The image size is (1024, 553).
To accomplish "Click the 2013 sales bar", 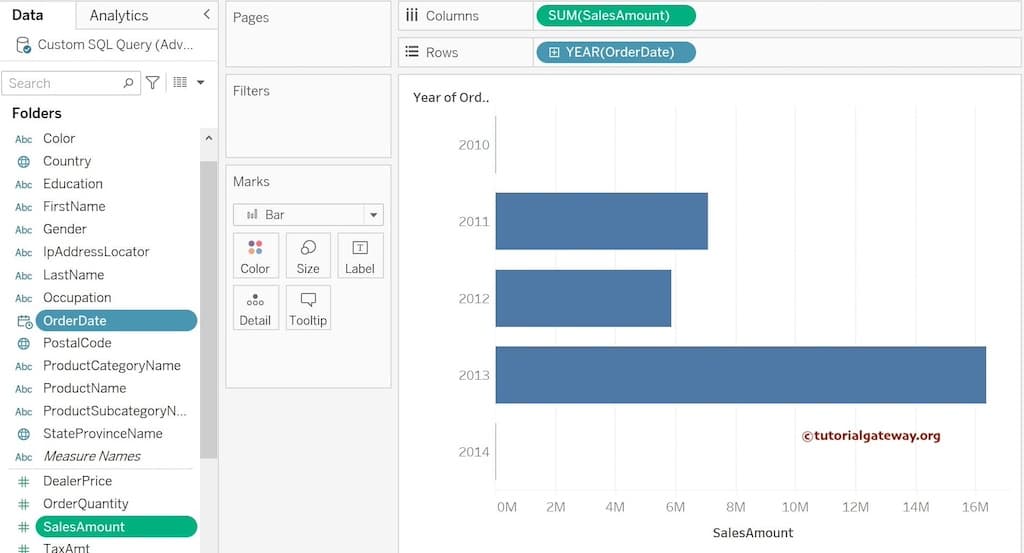I will coord(740,375).
